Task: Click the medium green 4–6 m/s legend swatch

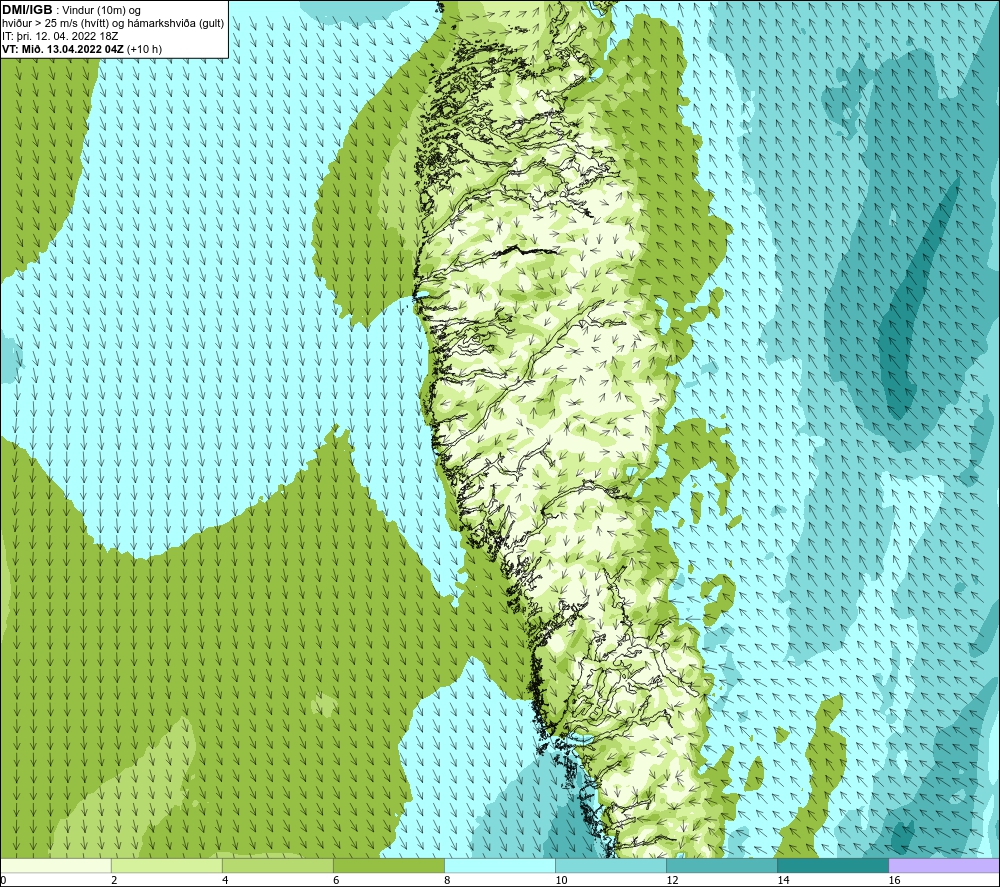Action: pos(277,865)
